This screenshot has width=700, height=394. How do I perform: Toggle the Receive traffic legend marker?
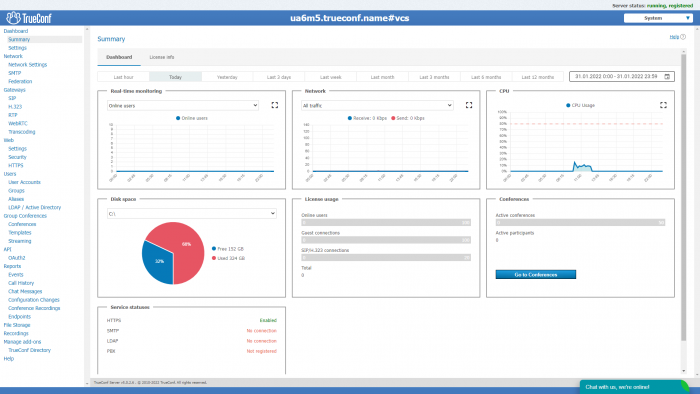tap(350, 118)
